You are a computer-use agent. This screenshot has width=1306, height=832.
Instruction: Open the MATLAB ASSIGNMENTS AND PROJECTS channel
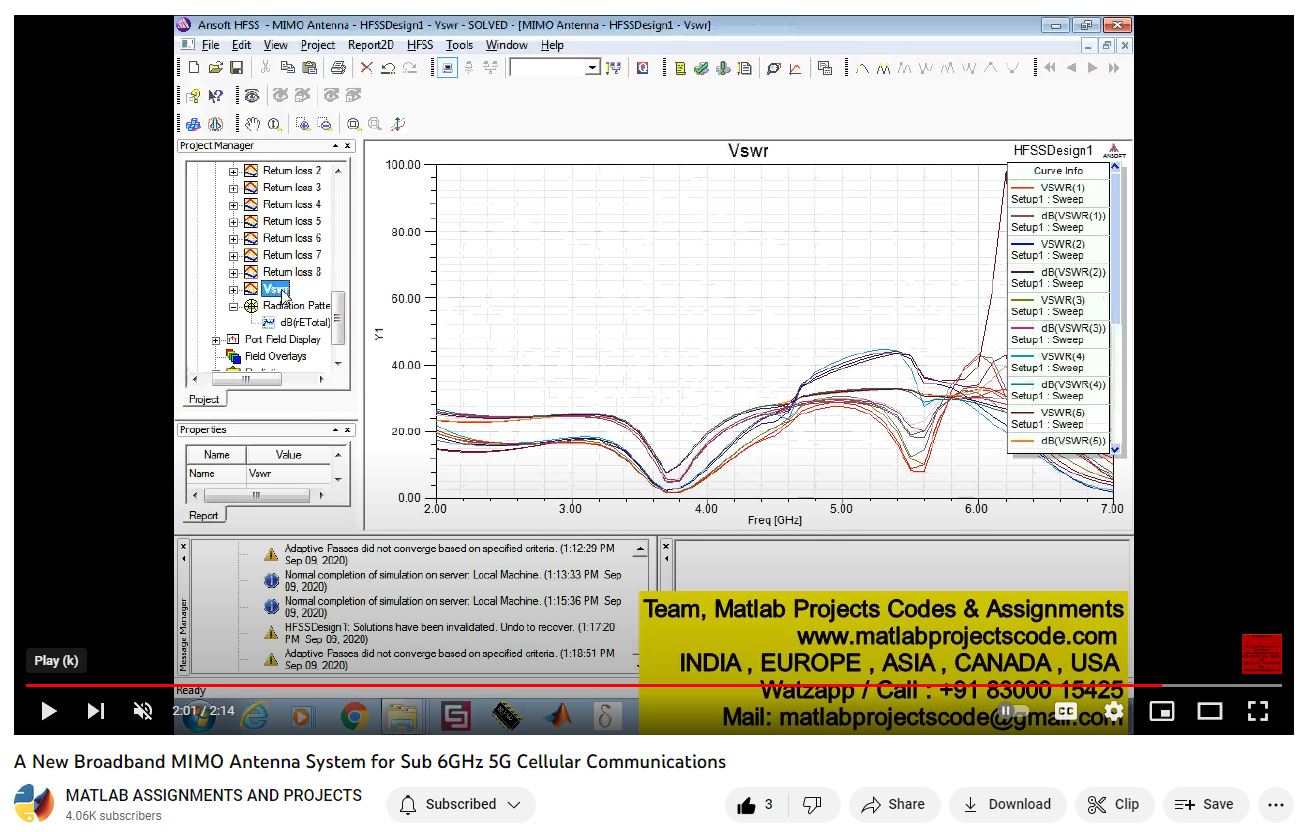click(213, 795)
